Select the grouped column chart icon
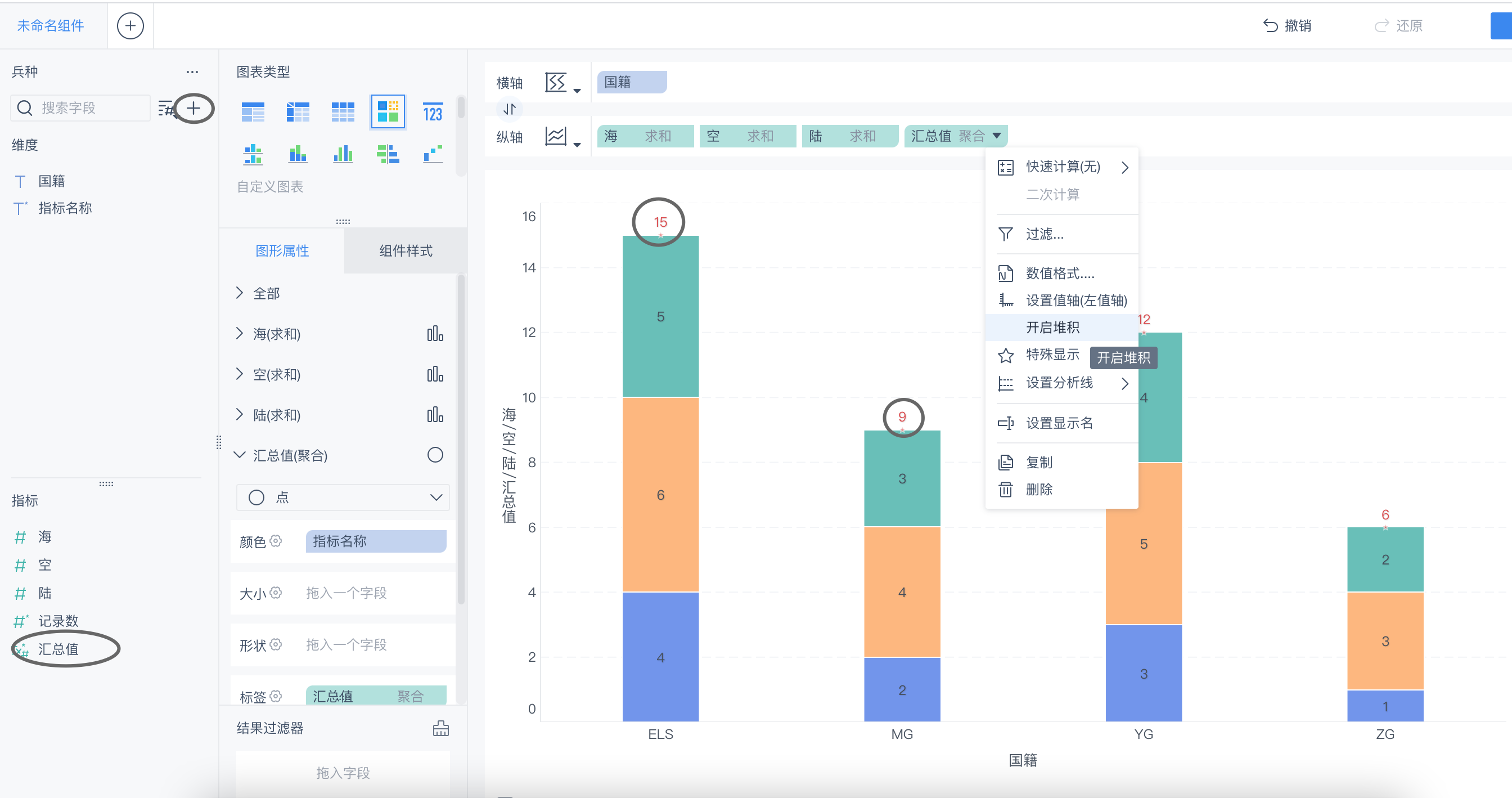1512x798 pixels. tap(343, 154)
